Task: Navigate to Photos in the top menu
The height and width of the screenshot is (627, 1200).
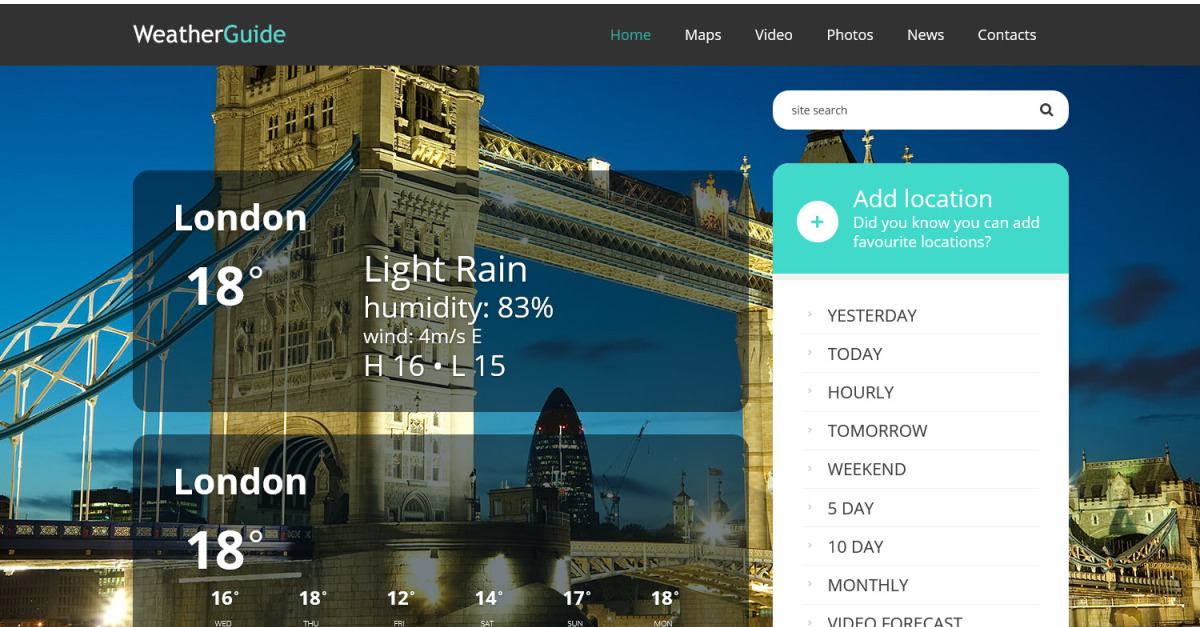Action: pyautogui.click(x=849, y=35)
